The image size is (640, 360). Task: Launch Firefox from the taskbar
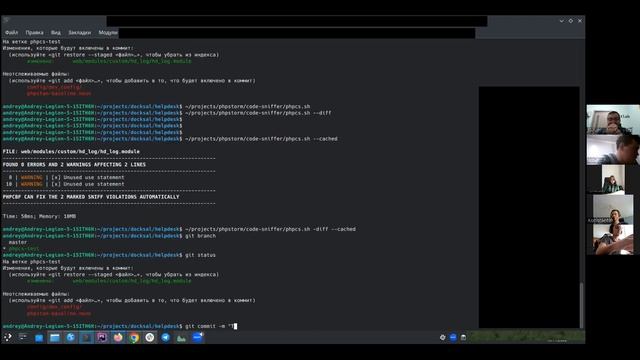pyautogui.click(x=118, y=338)
